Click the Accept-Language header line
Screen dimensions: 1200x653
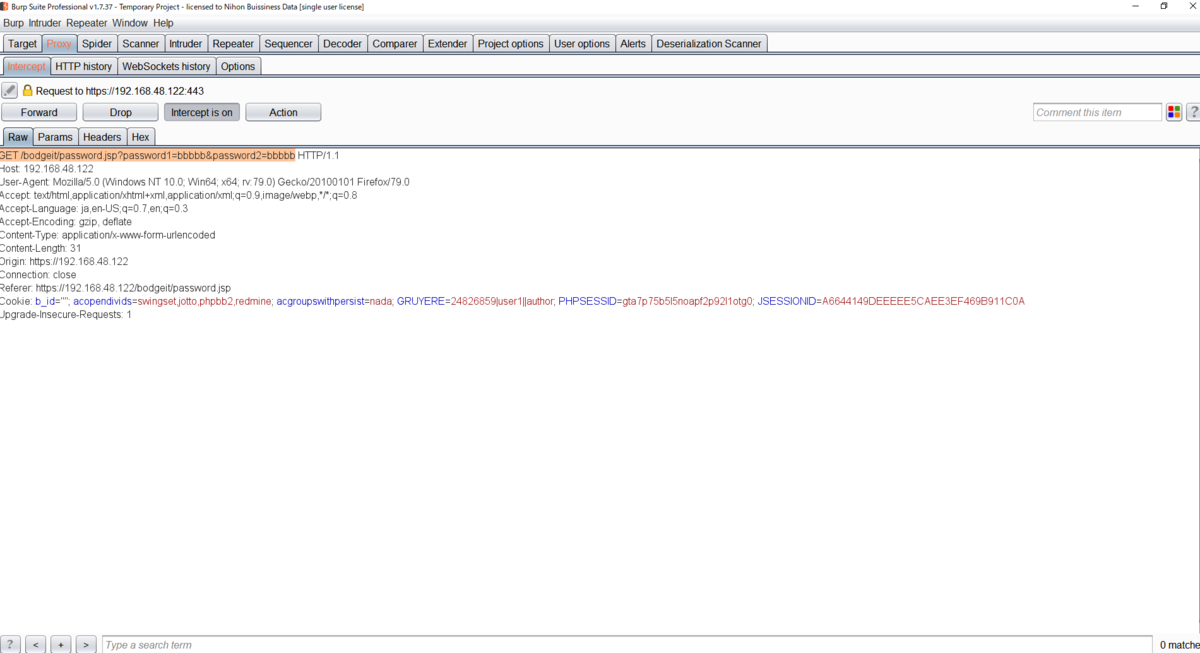[94, 209]
